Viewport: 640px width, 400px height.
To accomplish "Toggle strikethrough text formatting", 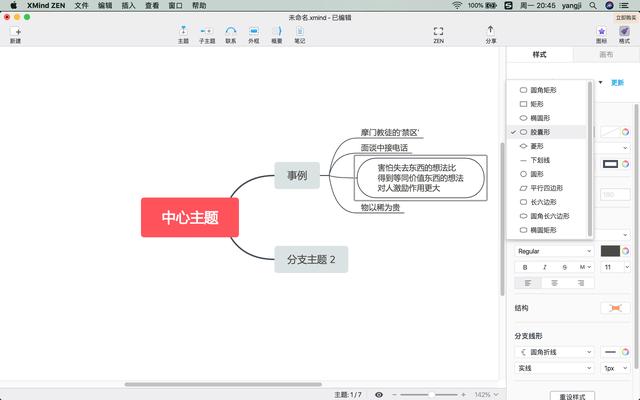I will (x=564, y=267).
